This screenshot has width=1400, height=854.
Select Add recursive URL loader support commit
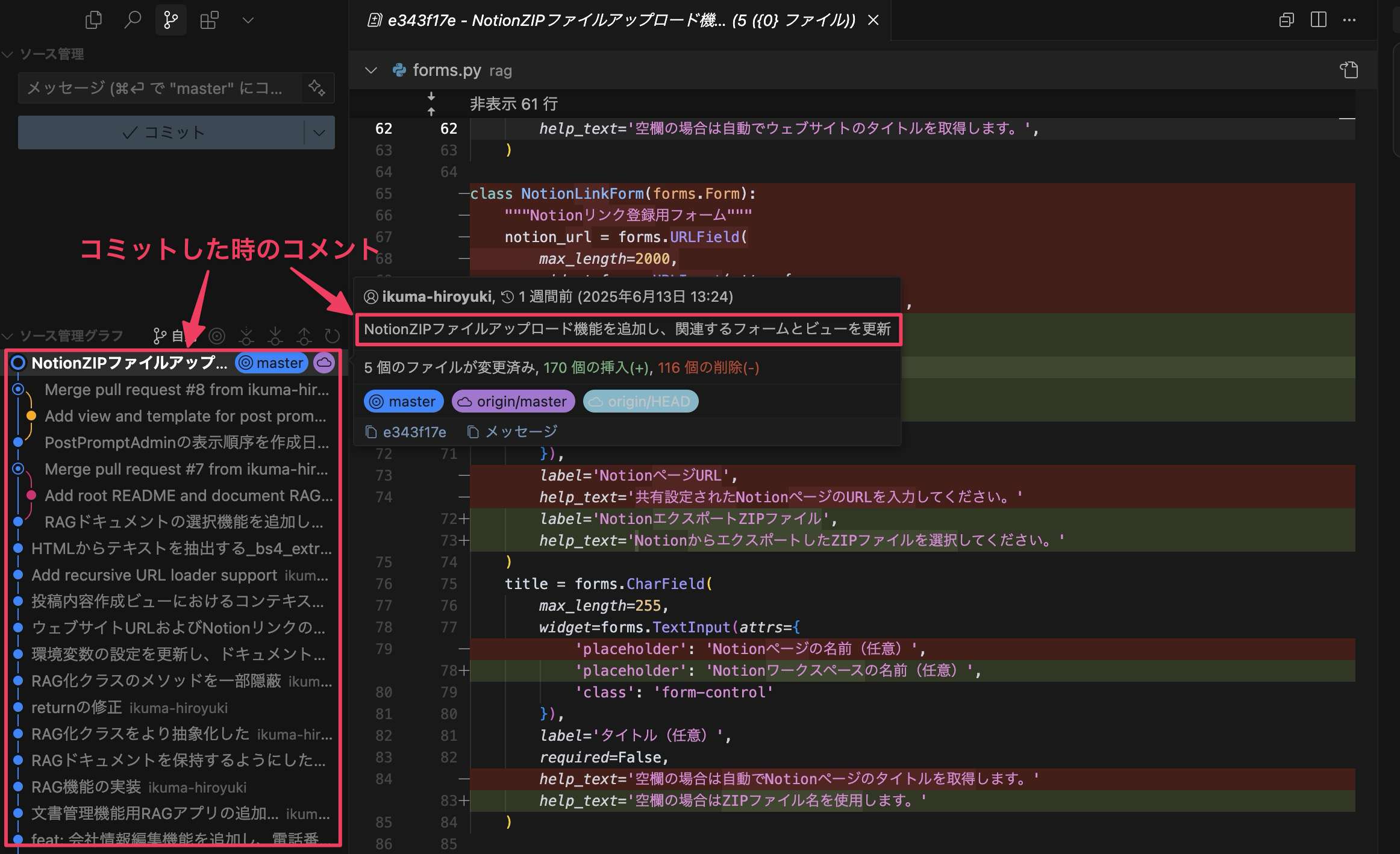point(173,575)
